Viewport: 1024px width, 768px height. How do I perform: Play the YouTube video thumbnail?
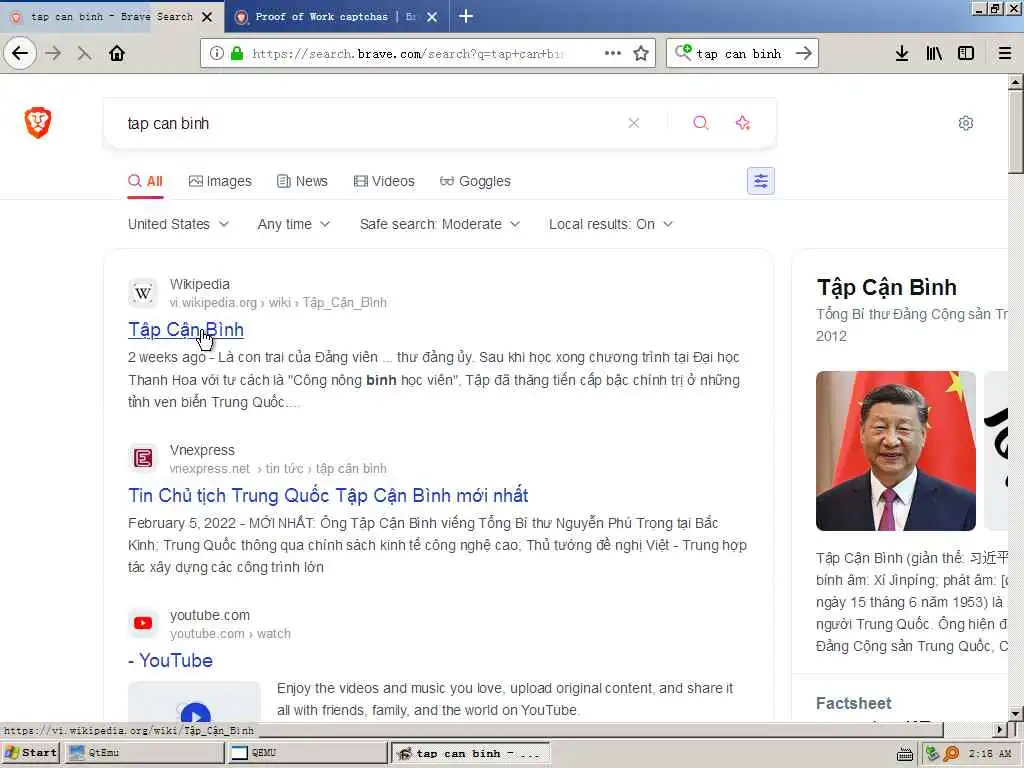pos(195,701)
